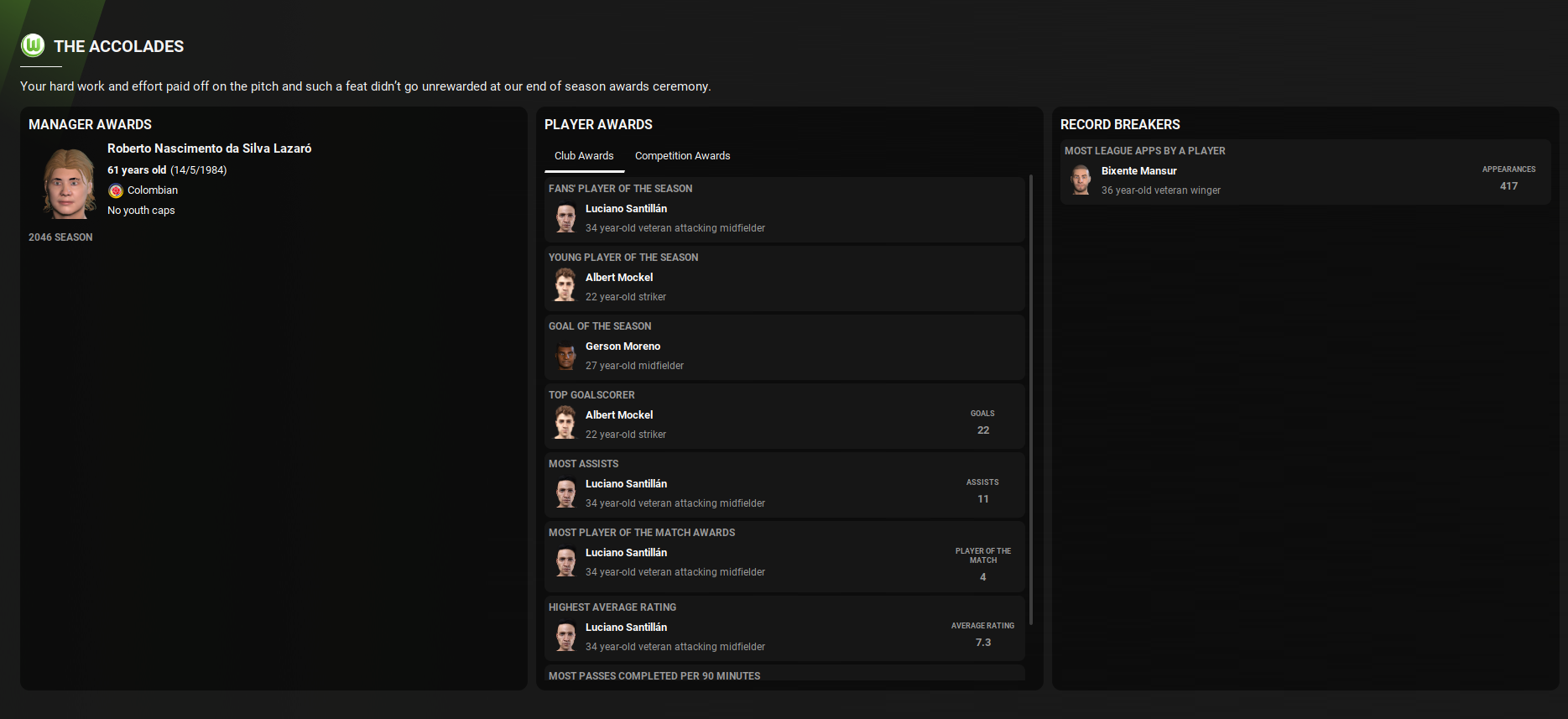Viewport: 1568px width, 719px height.
Task: Click the Top Goalscorer player face
Action: 566,424
